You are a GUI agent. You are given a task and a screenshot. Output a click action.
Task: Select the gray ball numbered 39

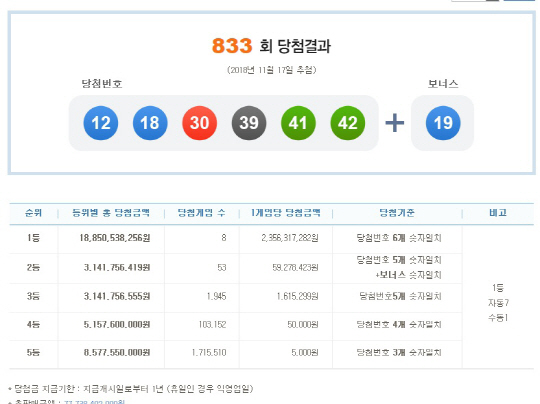pos(249,123)
